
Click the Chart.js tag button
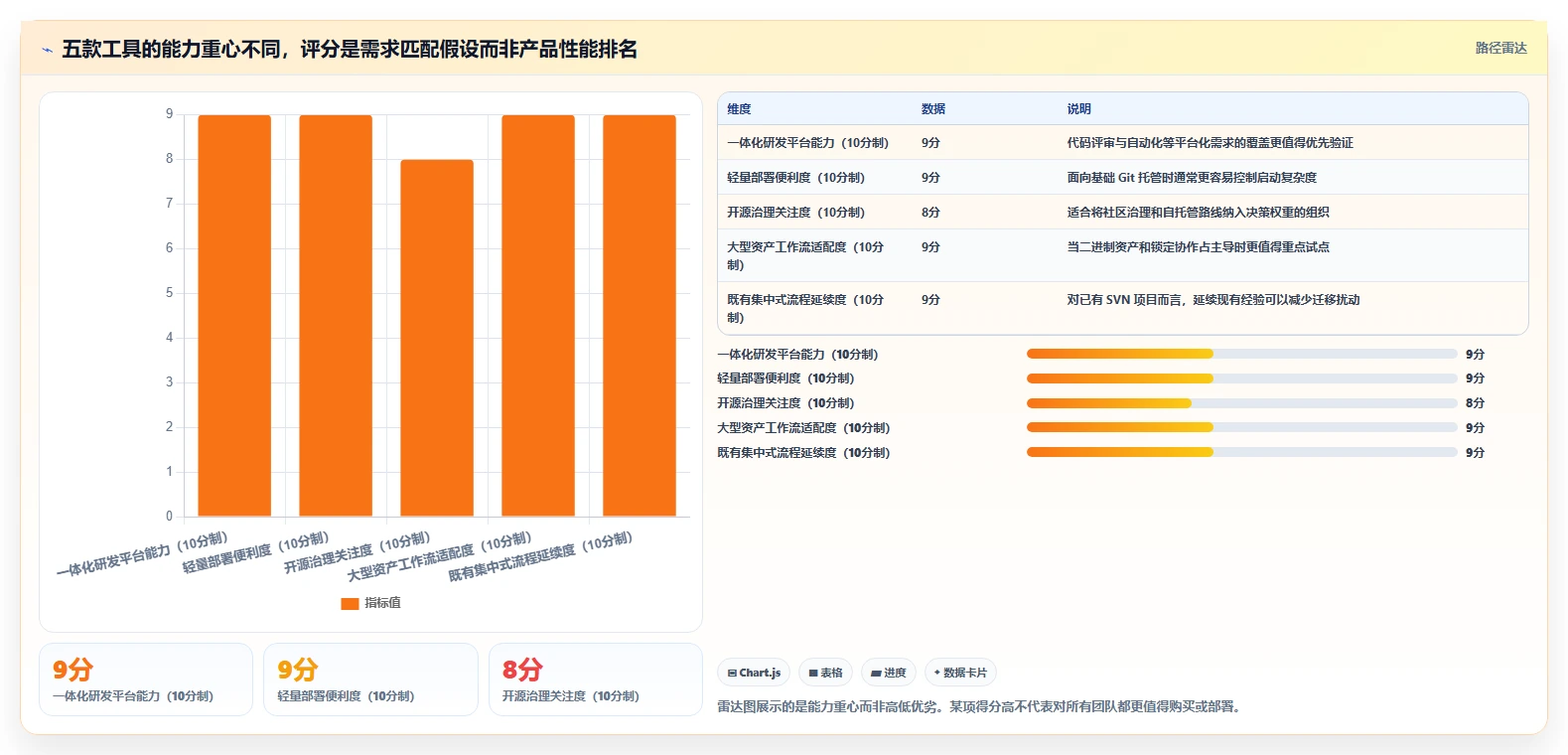click(754, 673)
